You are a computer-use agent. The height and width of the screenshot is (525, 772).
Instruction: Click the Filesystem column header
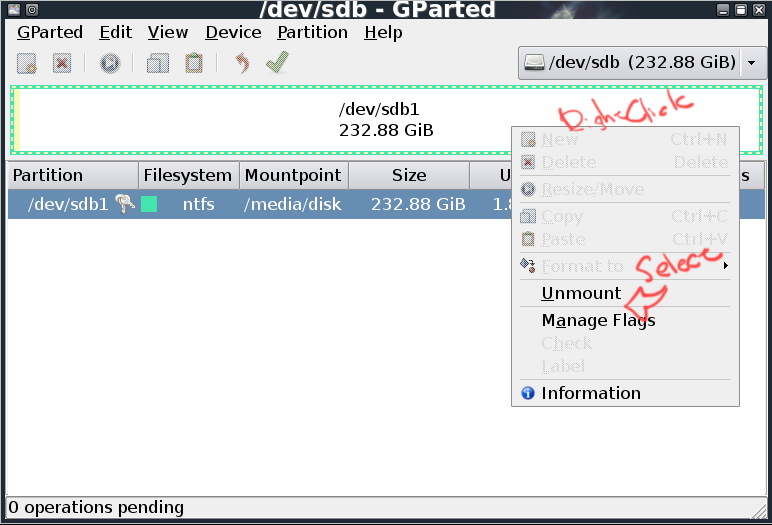(189, 175)
